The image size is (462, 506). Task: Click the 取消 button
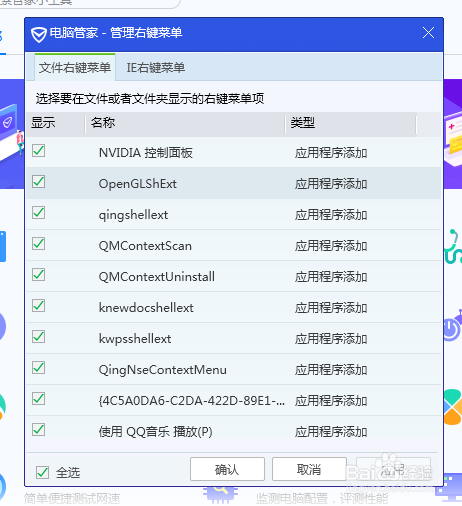pyautogui.click(x=309, y=469)
